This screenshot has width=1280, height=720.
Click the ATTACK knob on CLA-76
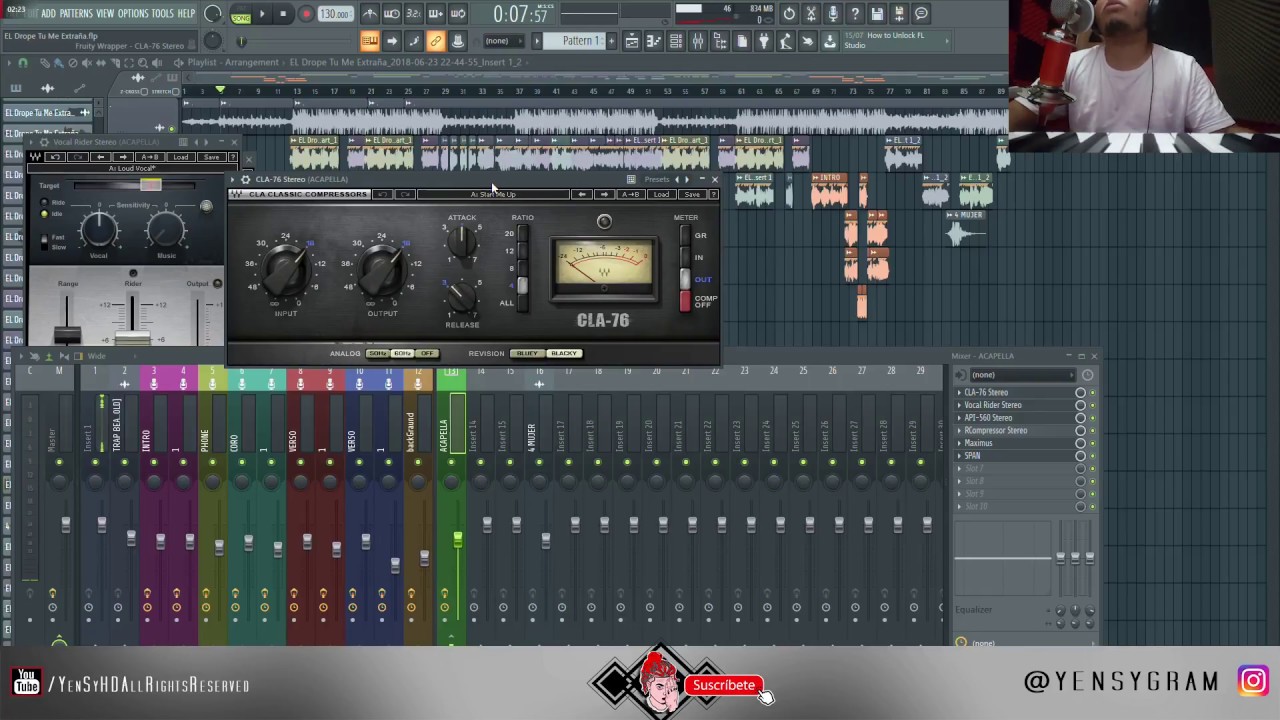[462, 241]
